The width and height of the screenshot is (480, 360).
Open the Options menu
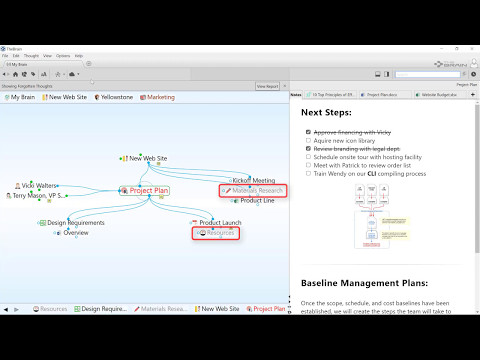coord(63,56)
